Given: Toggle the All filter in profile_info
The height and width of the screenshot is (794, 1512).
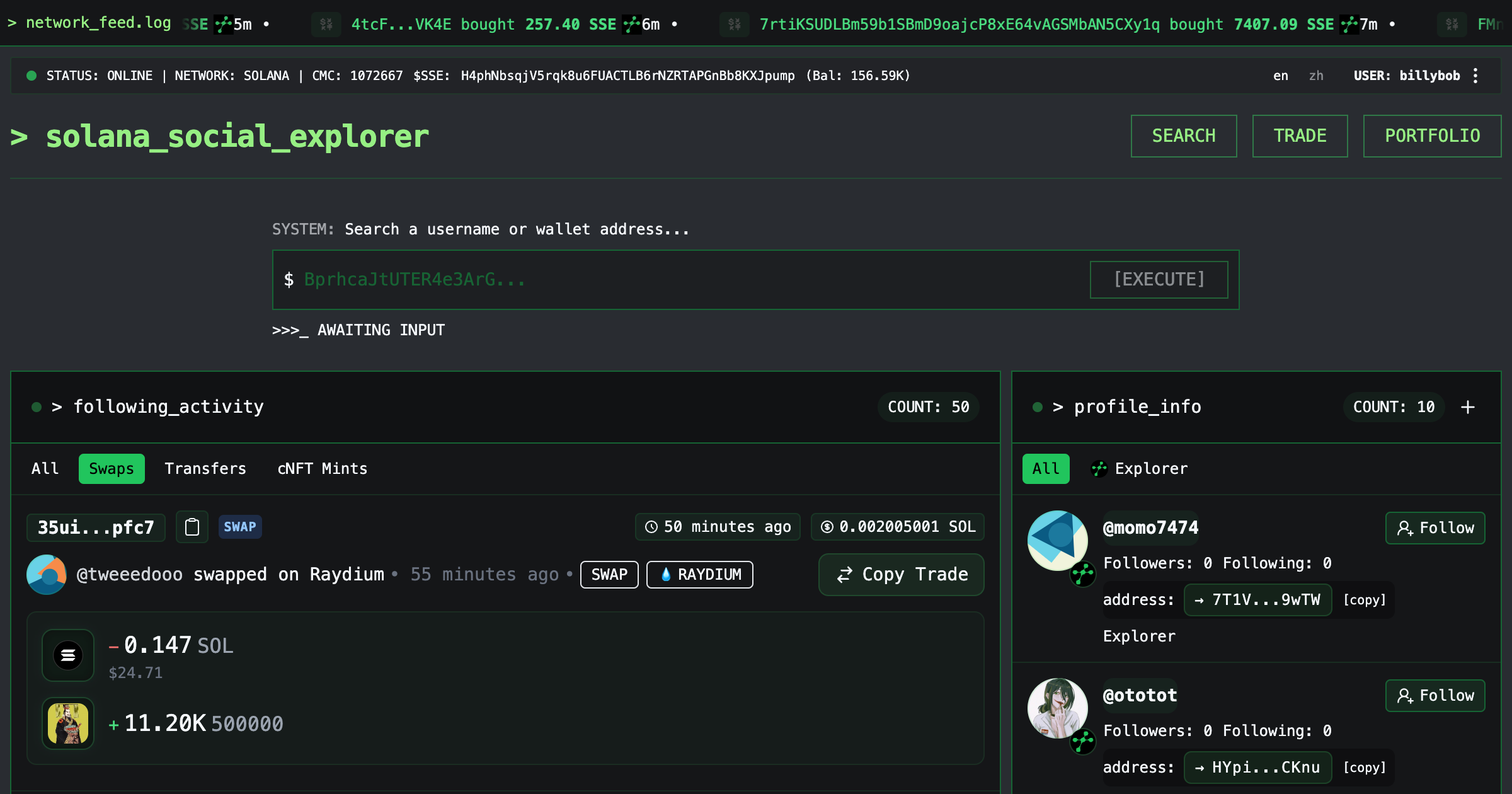Looking at the screenshot, I should [x=1045, y=468].
